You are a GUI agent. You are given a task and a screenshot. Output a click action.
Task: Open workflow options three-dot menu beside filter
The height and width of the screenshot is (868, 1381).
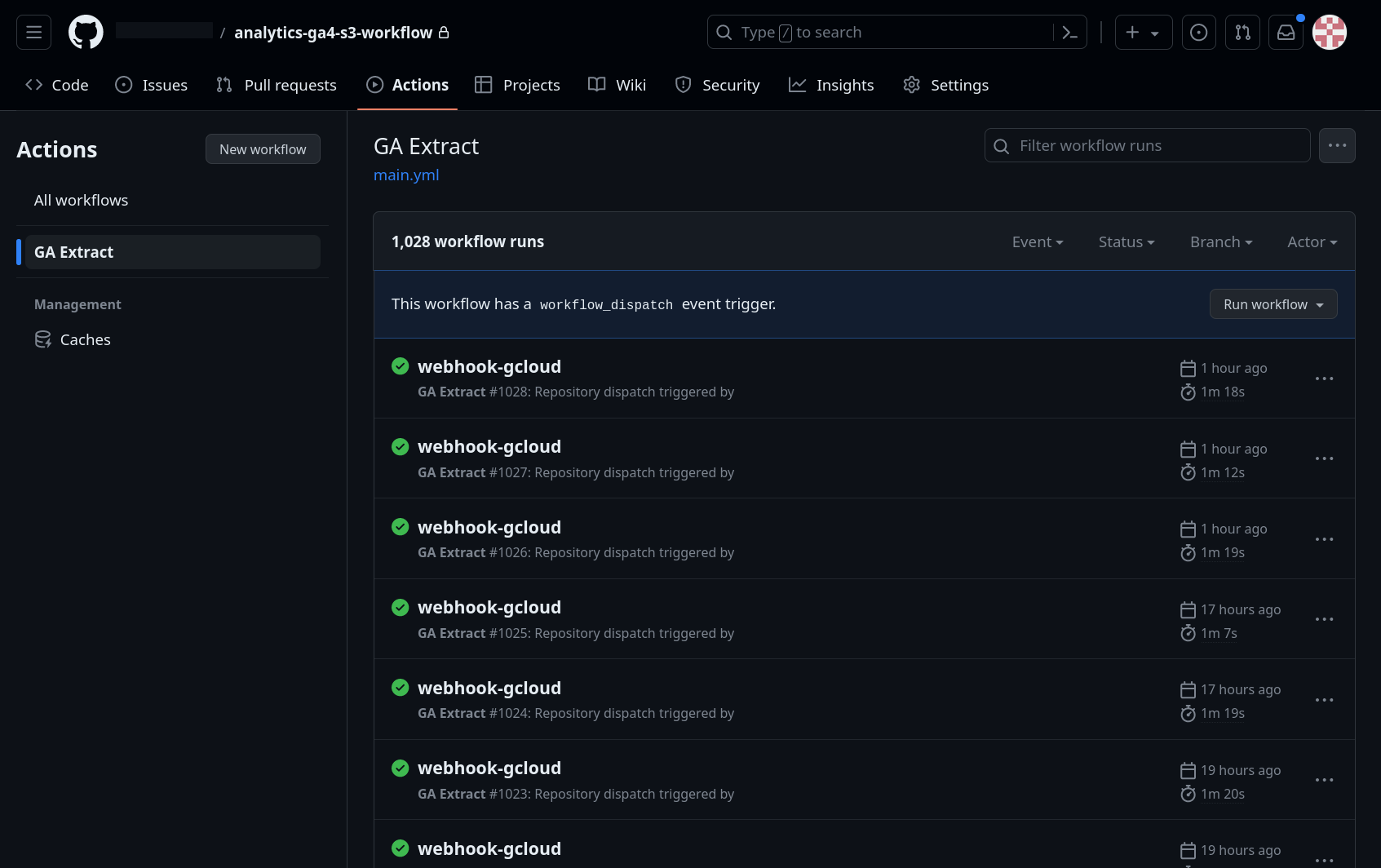pyautogui.click(x=1337, y=145)
